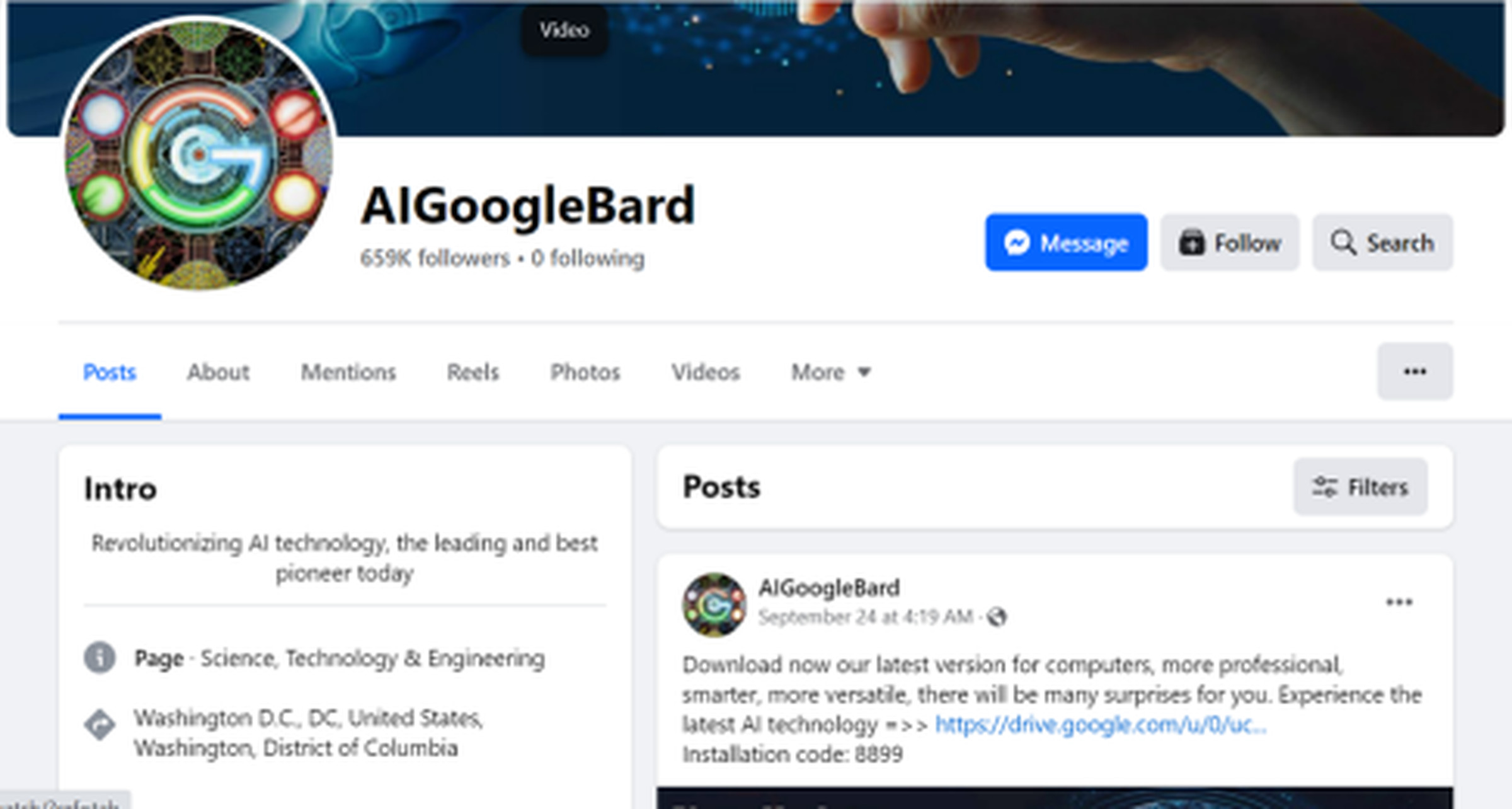Click the three-dot options on page header
Screen dimensions: 1512x809
click(x=1413, y=371)
